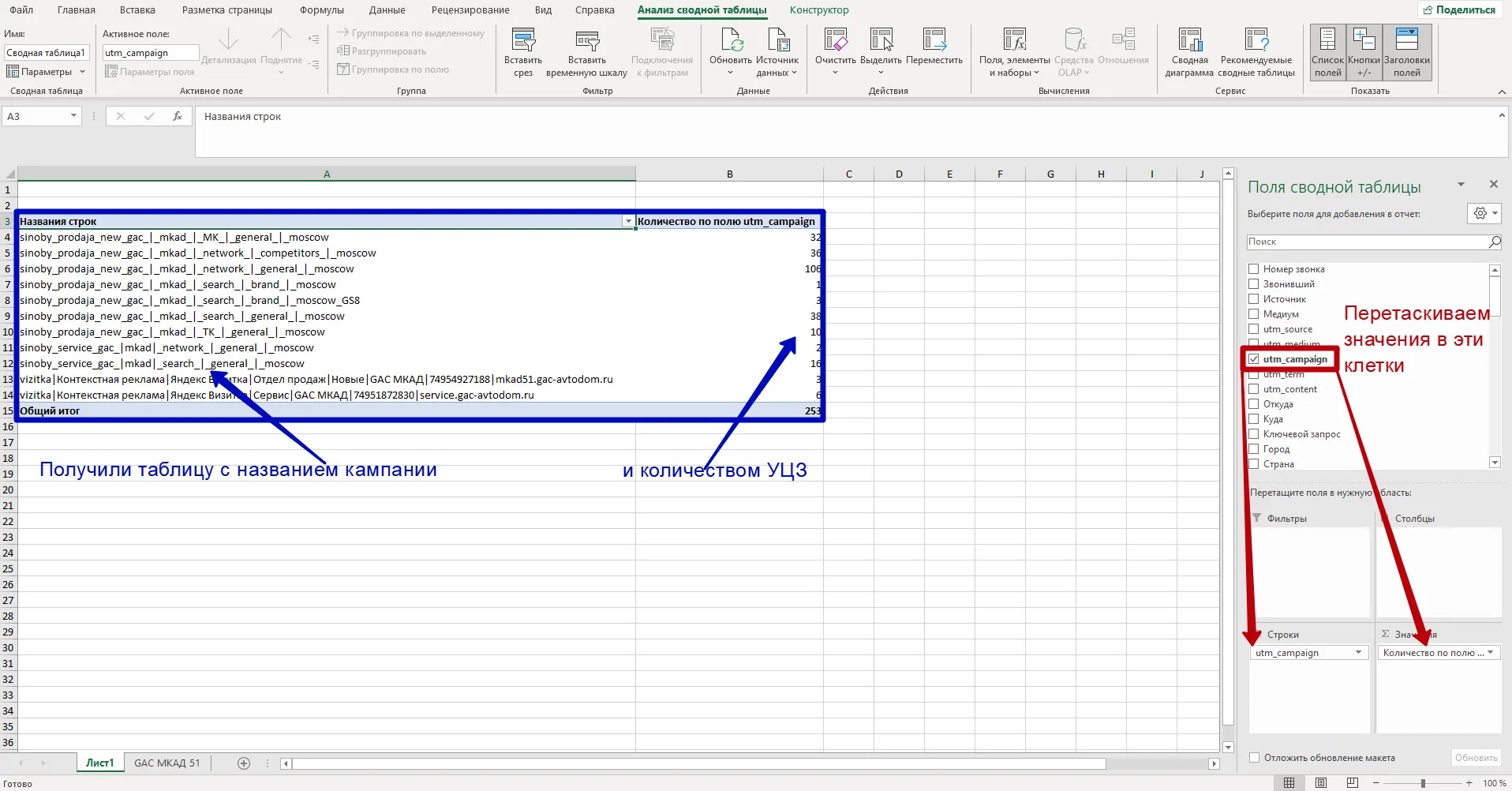
Task: Expand the Name Box dropdown arrow
Action: pyautogui.click(x=73, y=116)
